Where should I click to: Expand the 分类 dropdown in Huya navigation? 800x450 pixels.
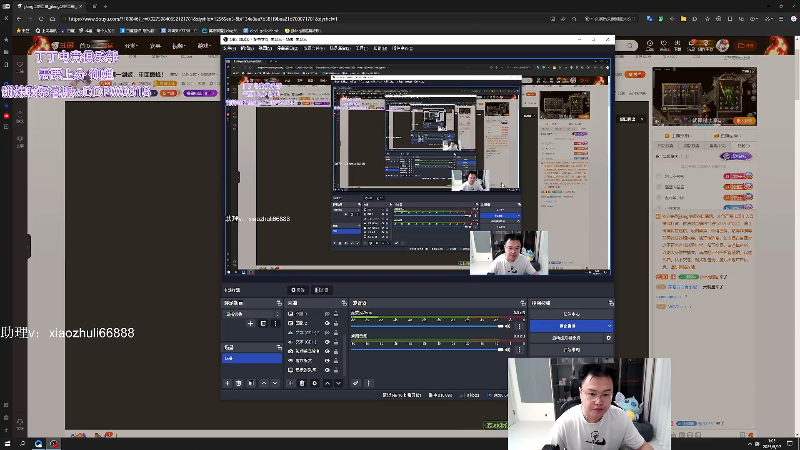131,46
